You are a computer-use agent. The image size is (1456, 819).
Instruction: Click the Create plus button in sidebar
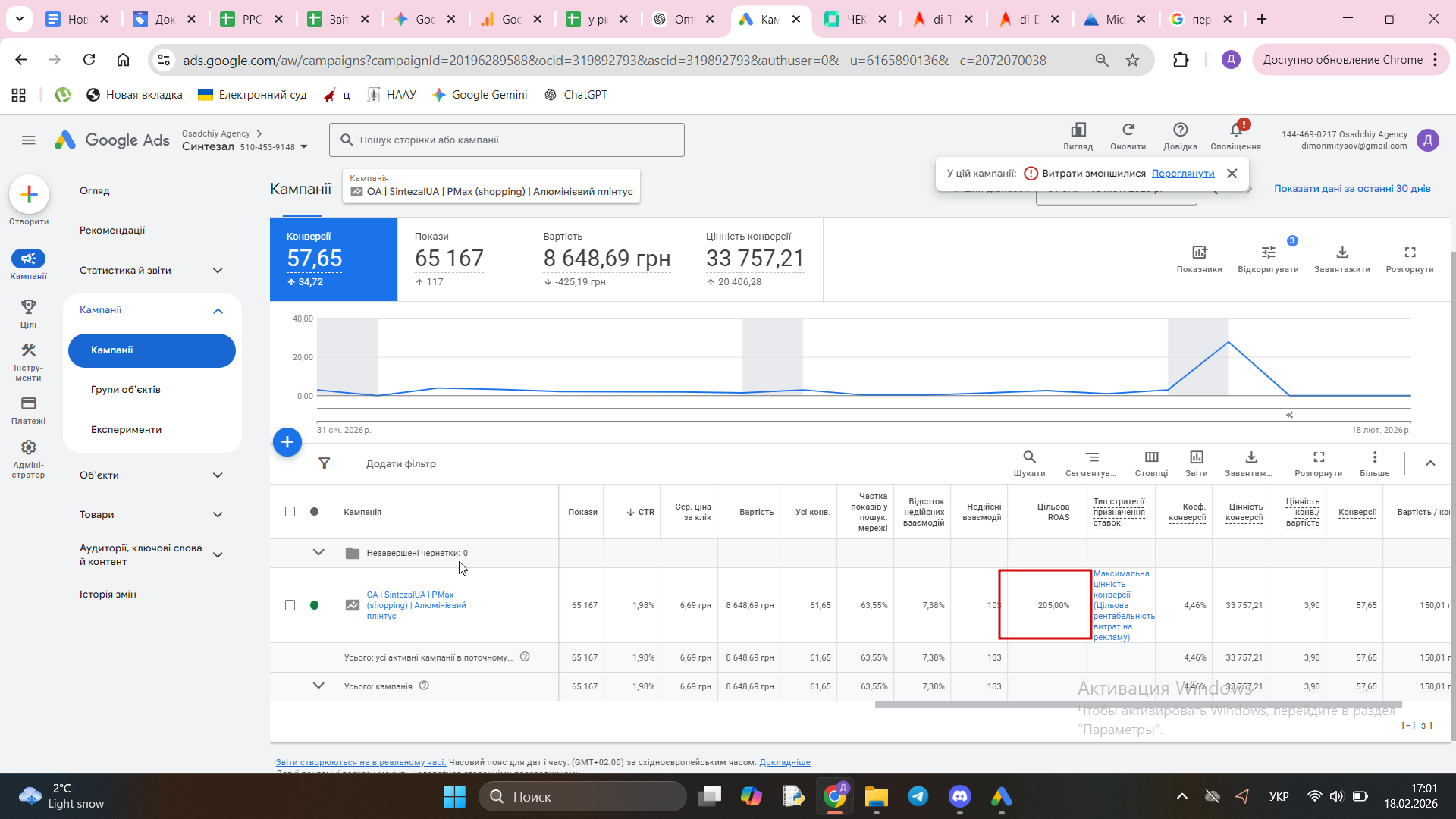click(x=29, y=195)
